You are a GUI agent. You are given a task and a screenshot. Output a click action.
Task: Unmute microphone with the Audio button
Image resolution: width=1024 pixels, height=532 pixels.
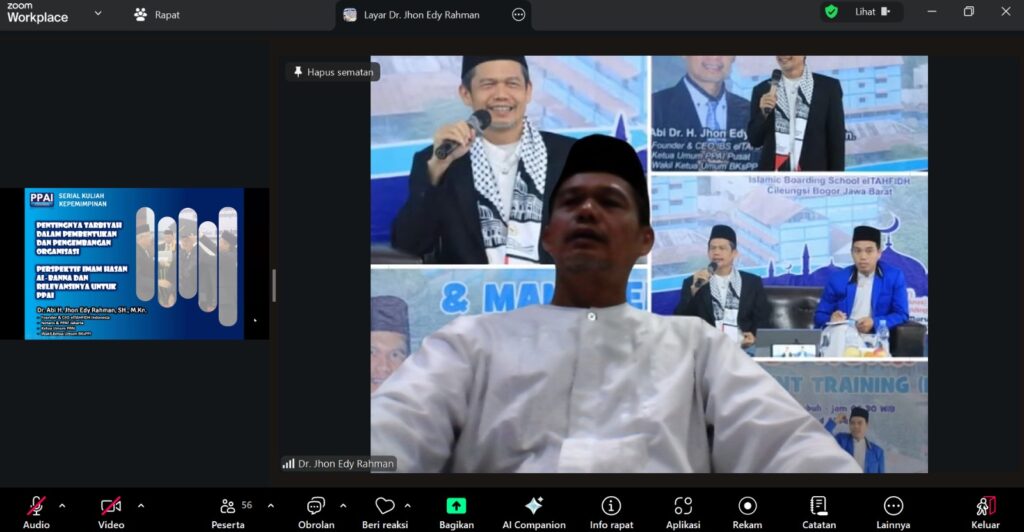click(36, 512)
